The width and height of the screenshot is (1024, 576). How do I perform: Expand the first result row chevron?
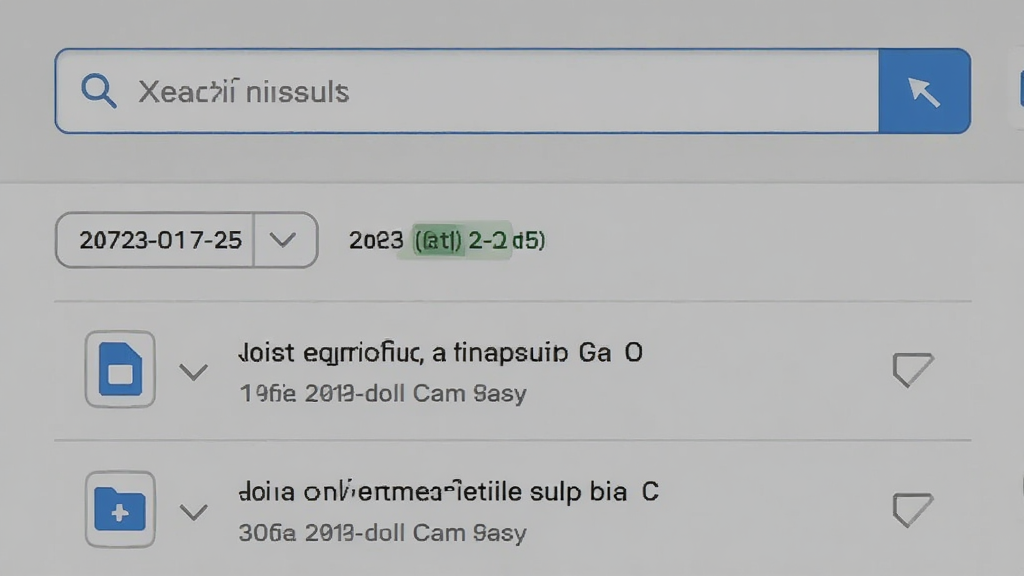click(x=193, y=372)
